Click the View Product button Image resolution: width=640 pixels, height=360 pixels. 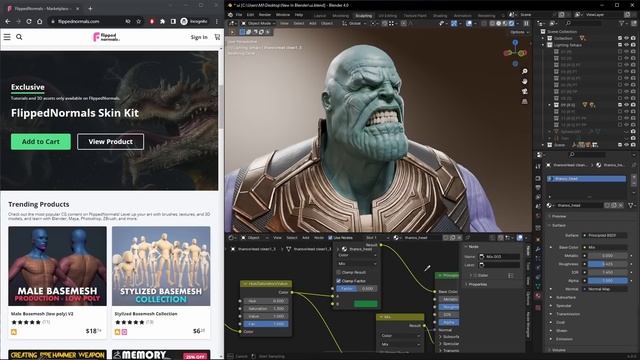(111, 142)
